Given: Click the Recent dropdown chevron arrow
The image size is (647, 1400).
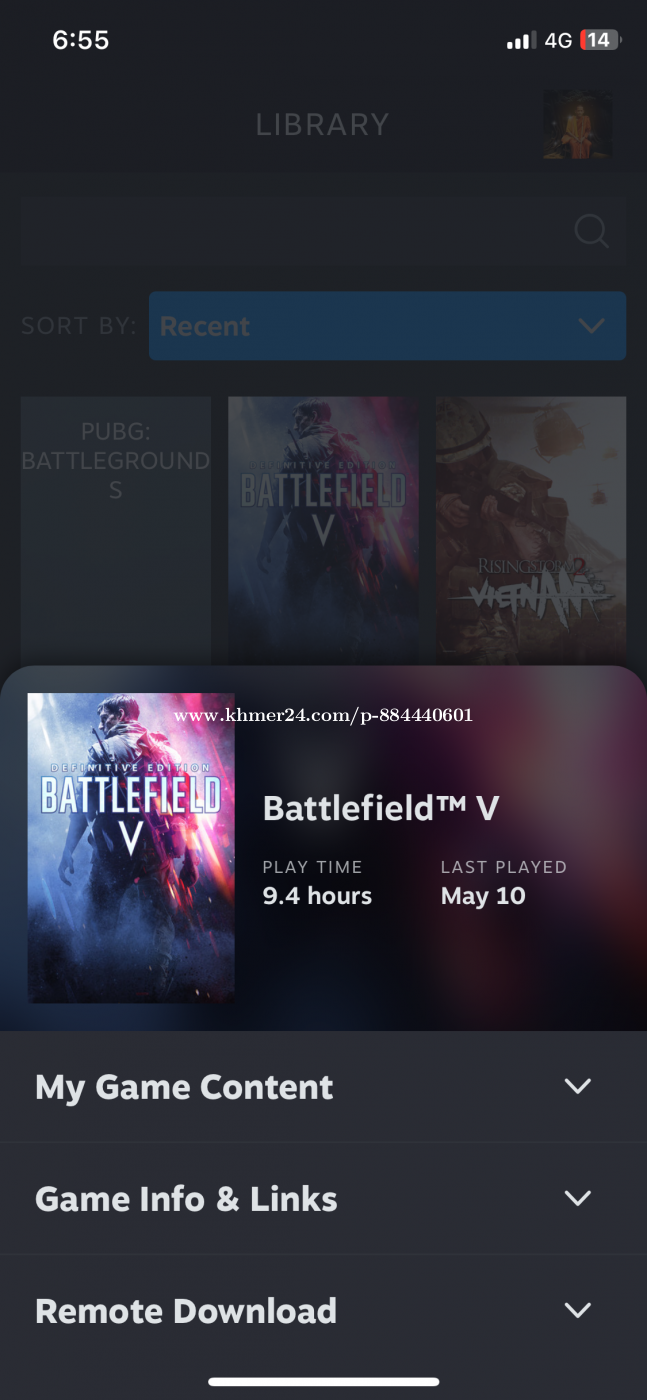Looking at the screenshot, I should tap(591, 326).
